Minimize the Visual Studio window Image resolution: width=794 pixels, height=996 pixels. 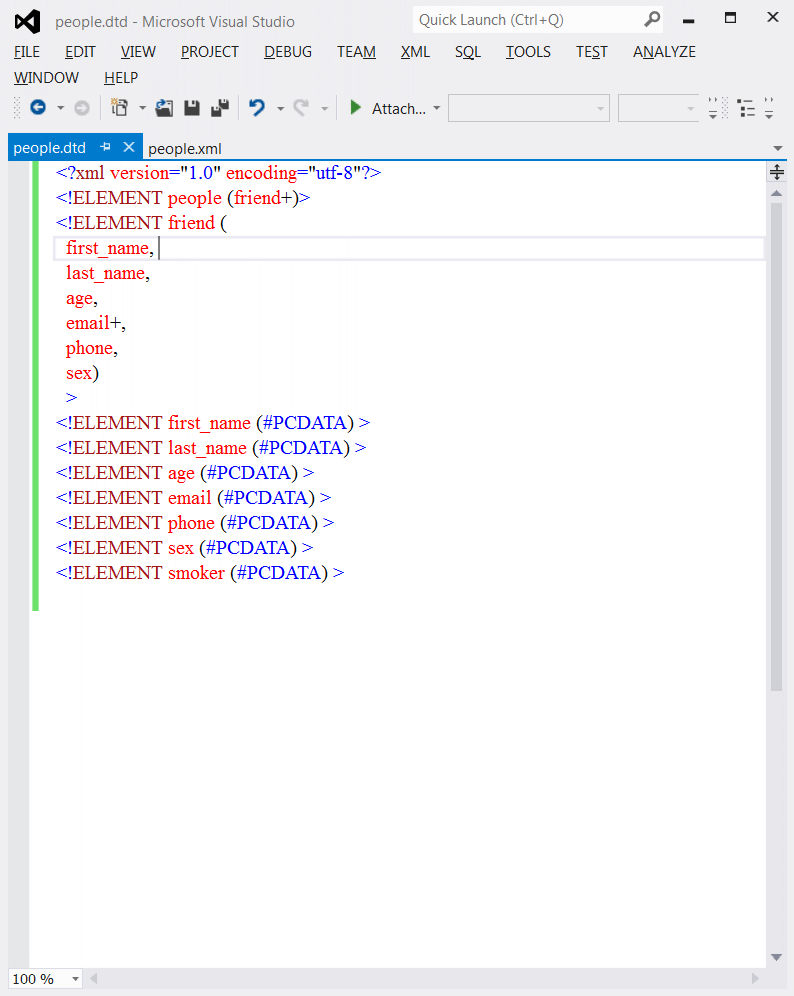(689, 20)
